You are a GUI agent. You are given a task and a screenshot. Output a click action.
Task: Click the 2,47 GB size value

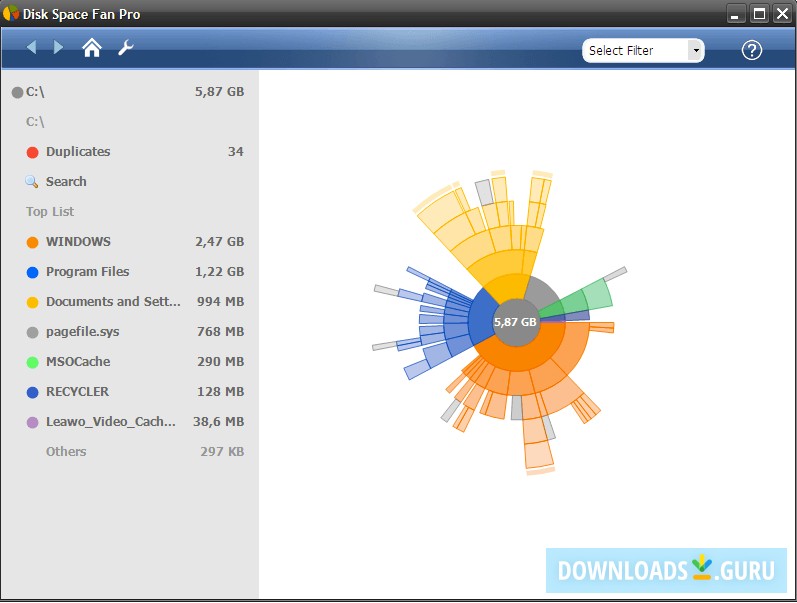[x=220, y=242]
